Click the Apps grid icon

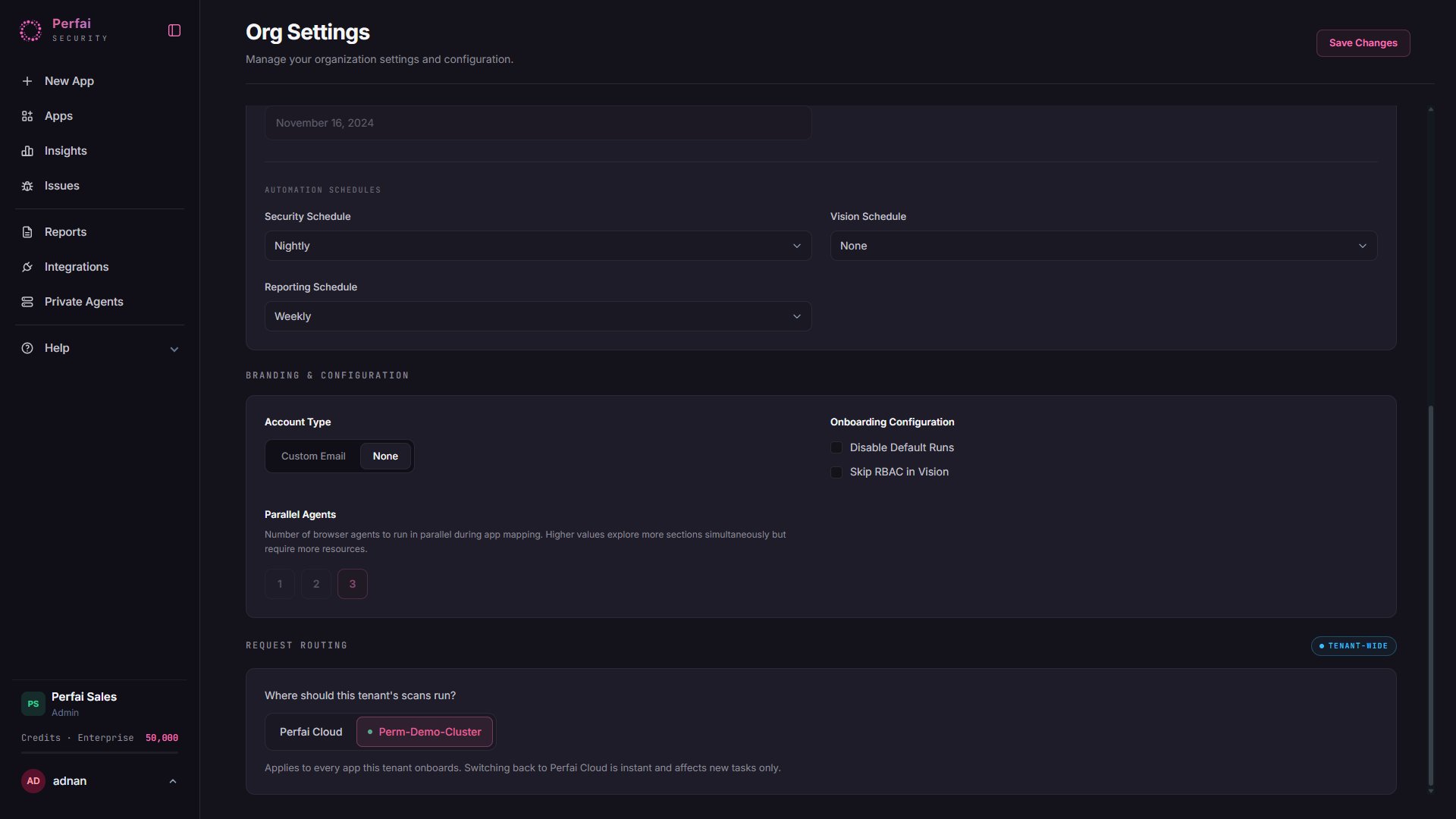tap(27, 116)
